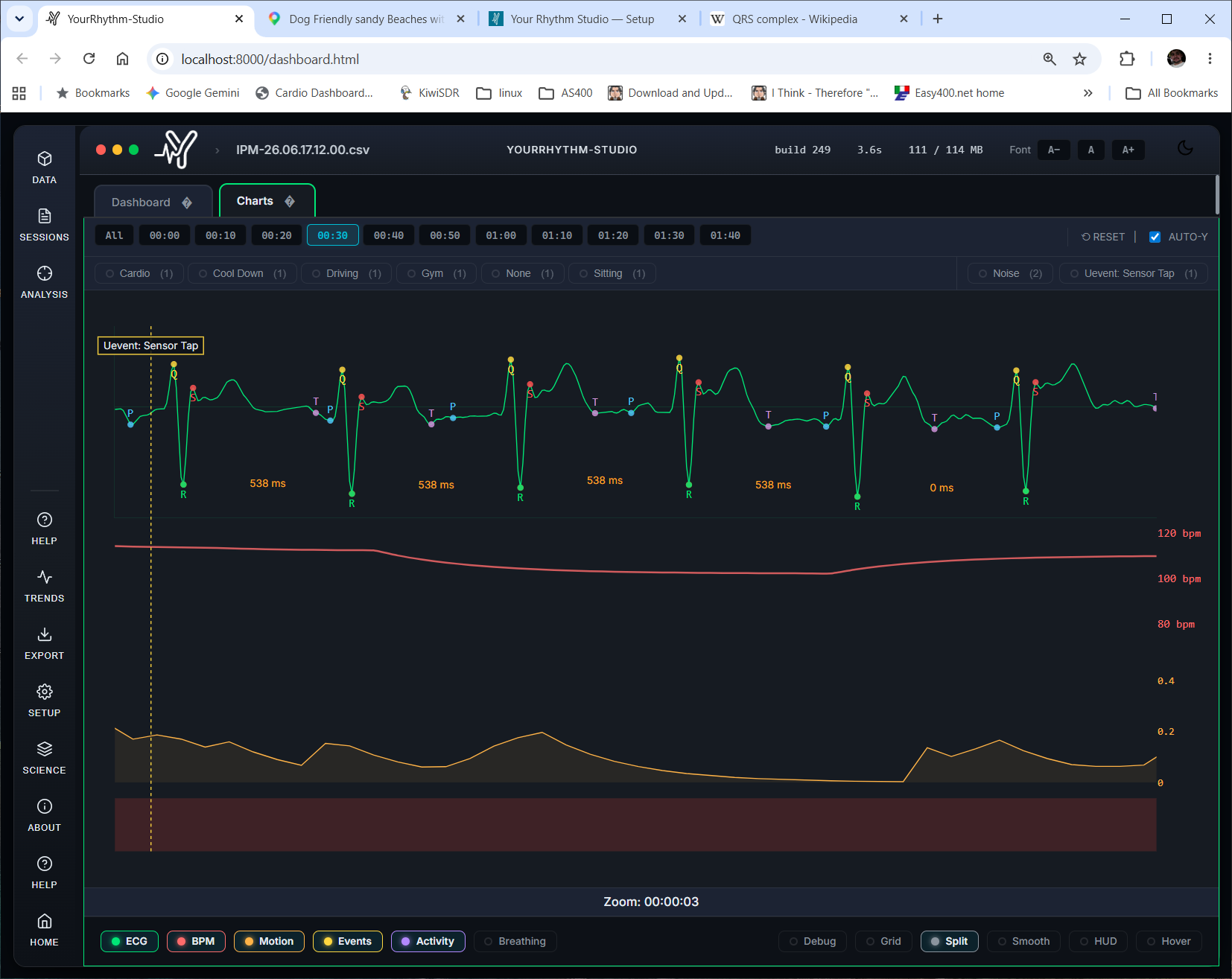The image size is (1232, 979).
Task: Open ABOUT info in the sidebar
Action: coord(44,815)
